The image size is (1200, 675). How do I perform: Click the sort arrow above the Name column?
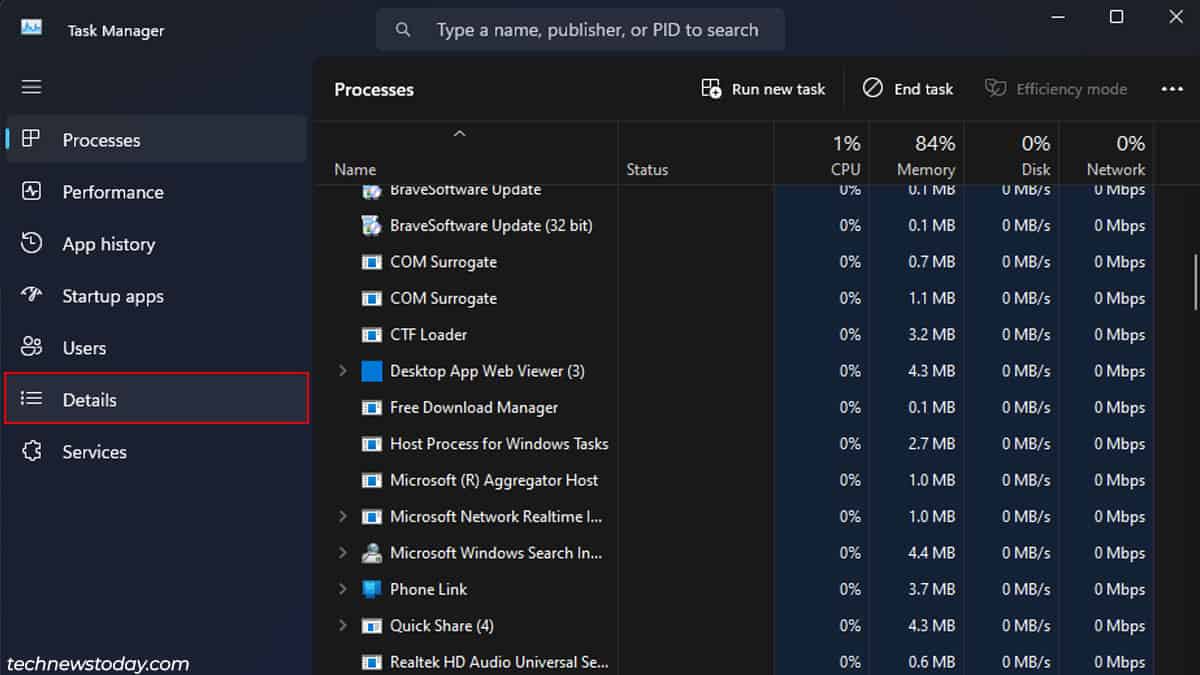click(460, 134)
